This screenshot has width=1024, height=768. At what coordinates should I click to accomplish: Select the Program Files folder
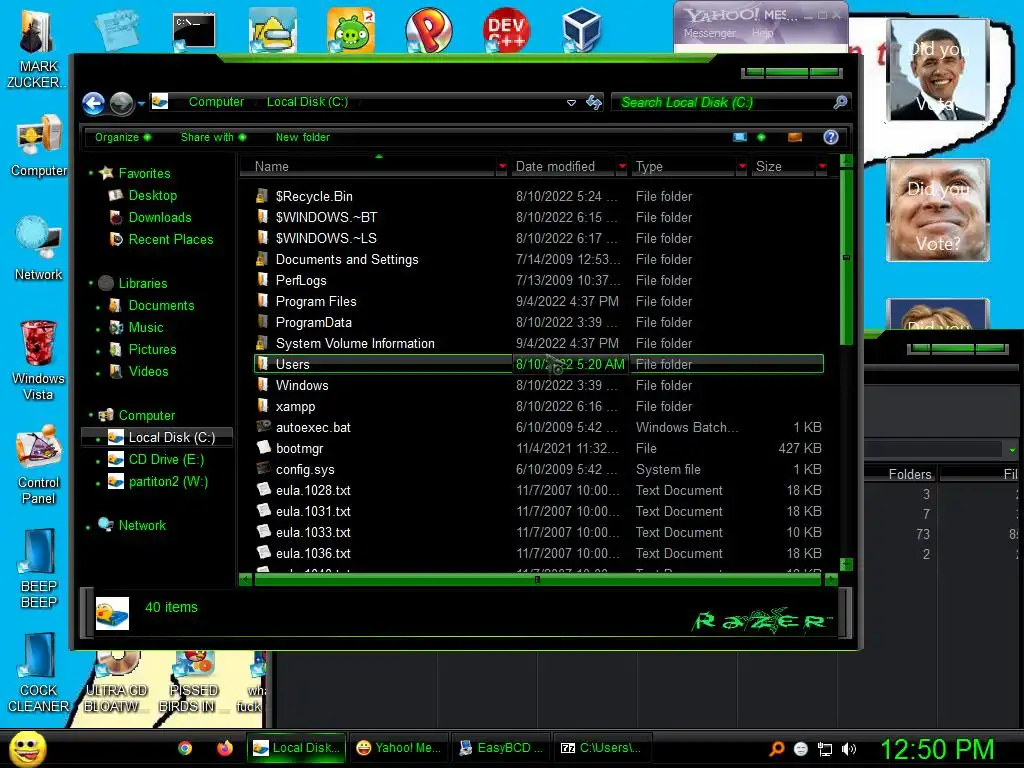click(315, 301)
